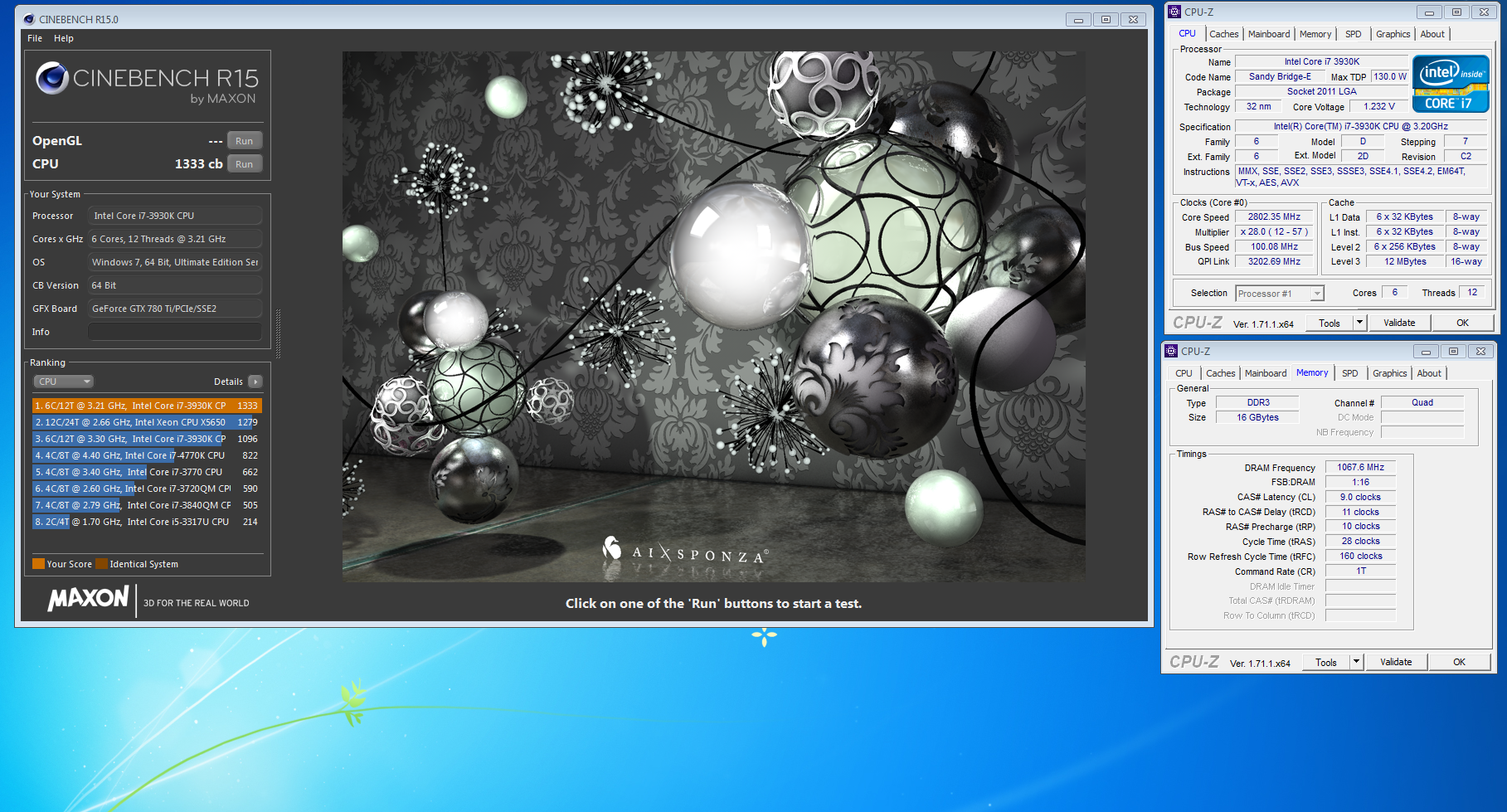Open the Help menu in Cinebench
This screenshot has height=812, width=1507.
(x=64, y=38)
